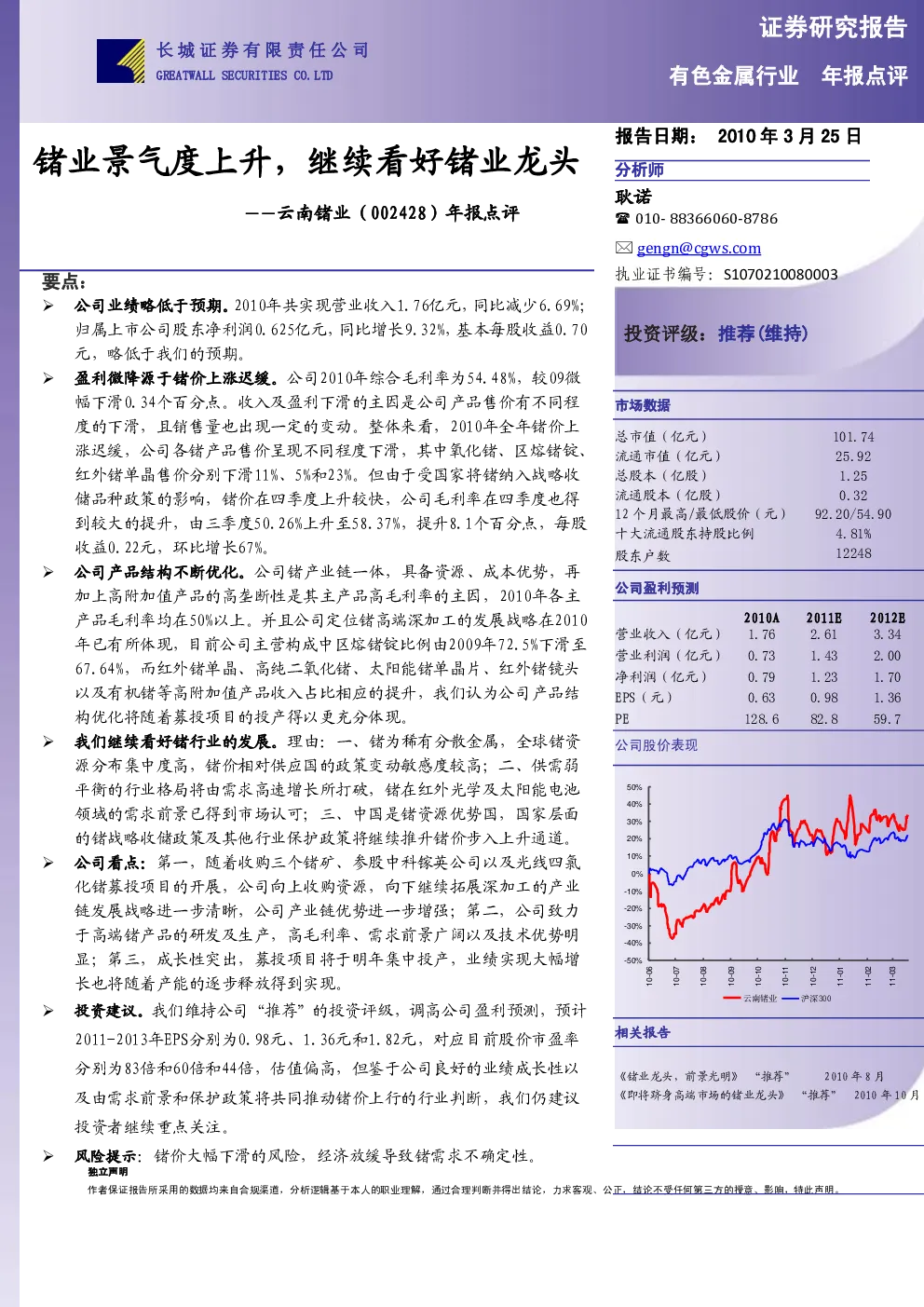This screenshot has height=1307, width=924.
Task: Click the 相关报告 section heading
Action: [x=643, y=1032]
